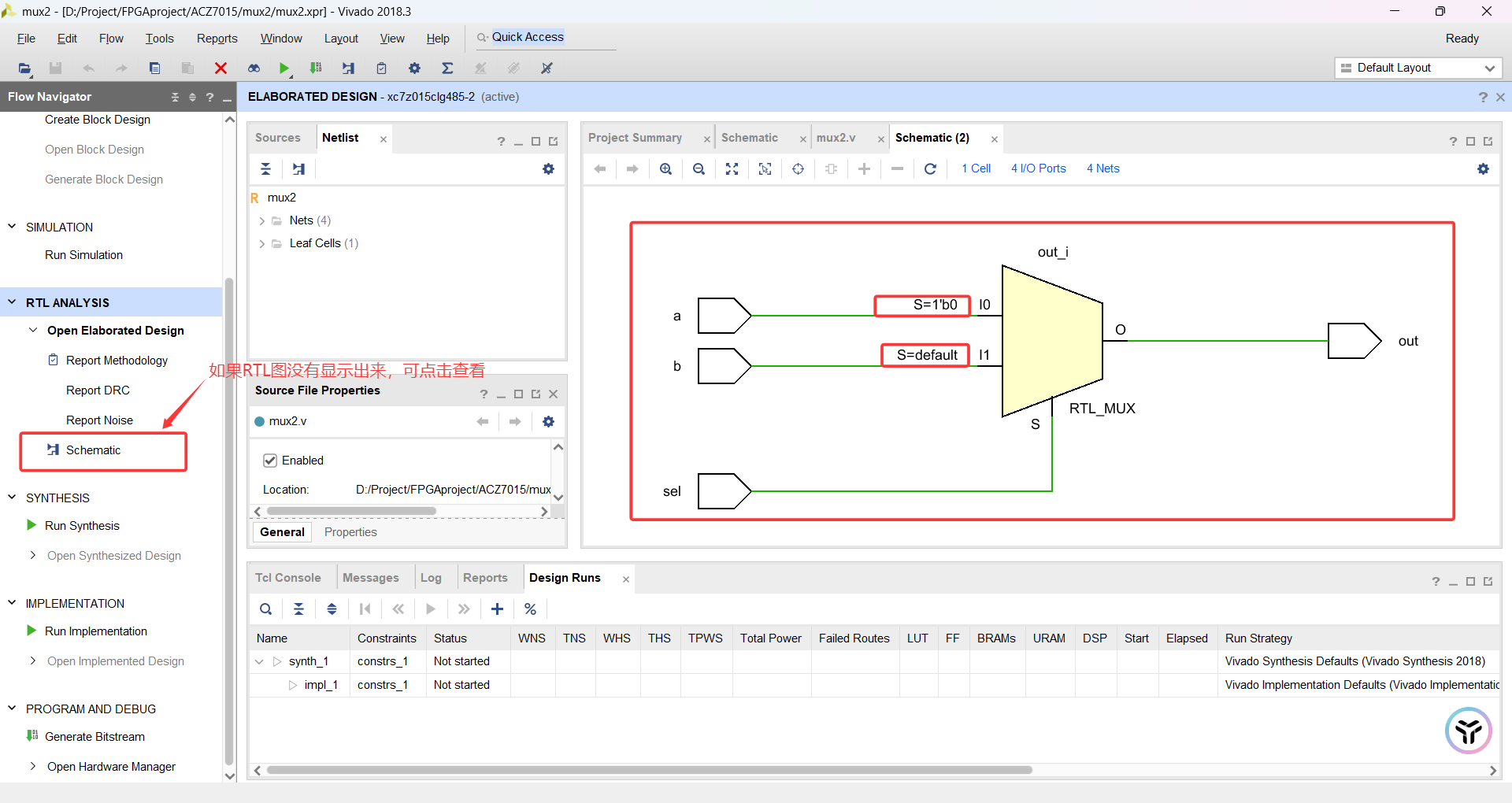The height and width of the screenshot is (803, 1512).
Task: Click Auto-fit selection schematic icon
Action: point(798,168)
